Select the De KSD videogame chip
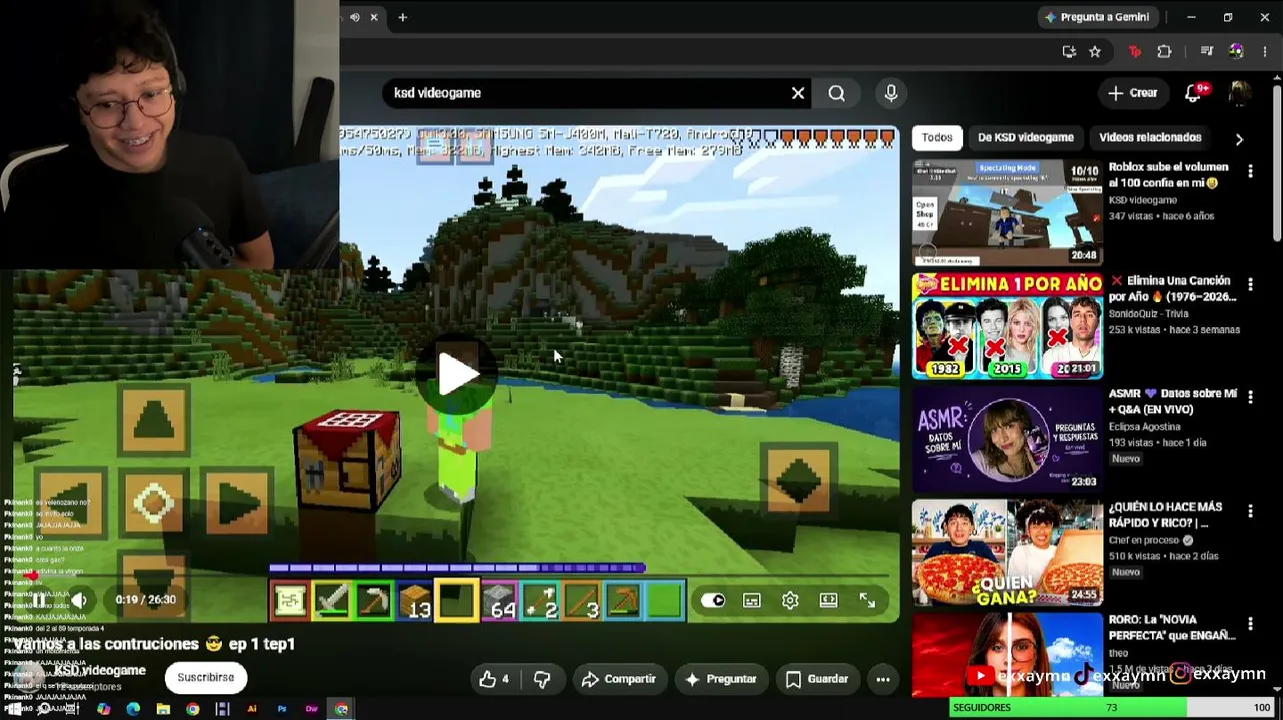The height and width of the screenshot is (720, 1283). (x=1026, y=137)
